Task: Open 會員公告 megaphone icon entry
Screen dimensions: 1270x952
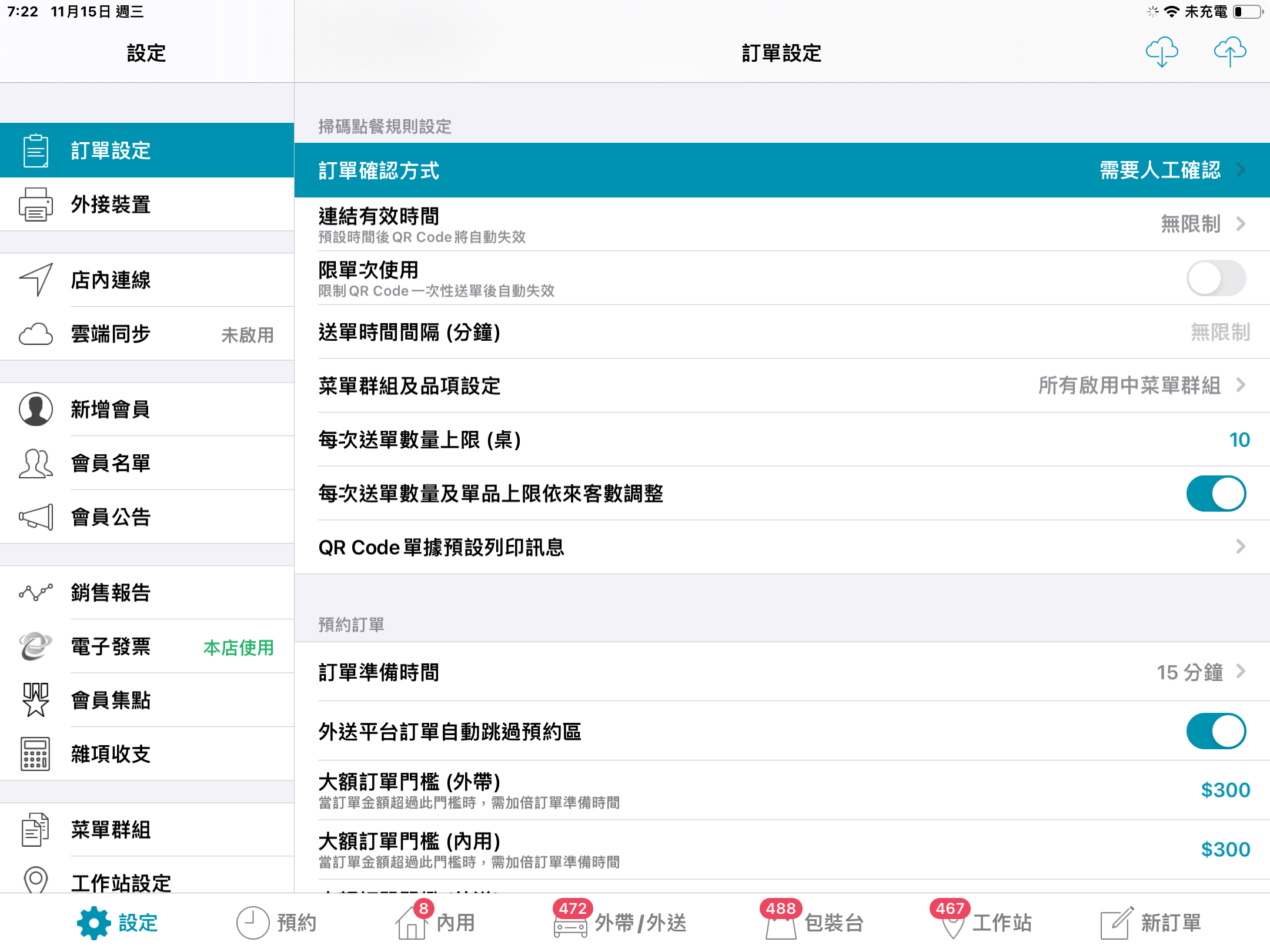Action: pyautogui.click(x=147, y=517)
